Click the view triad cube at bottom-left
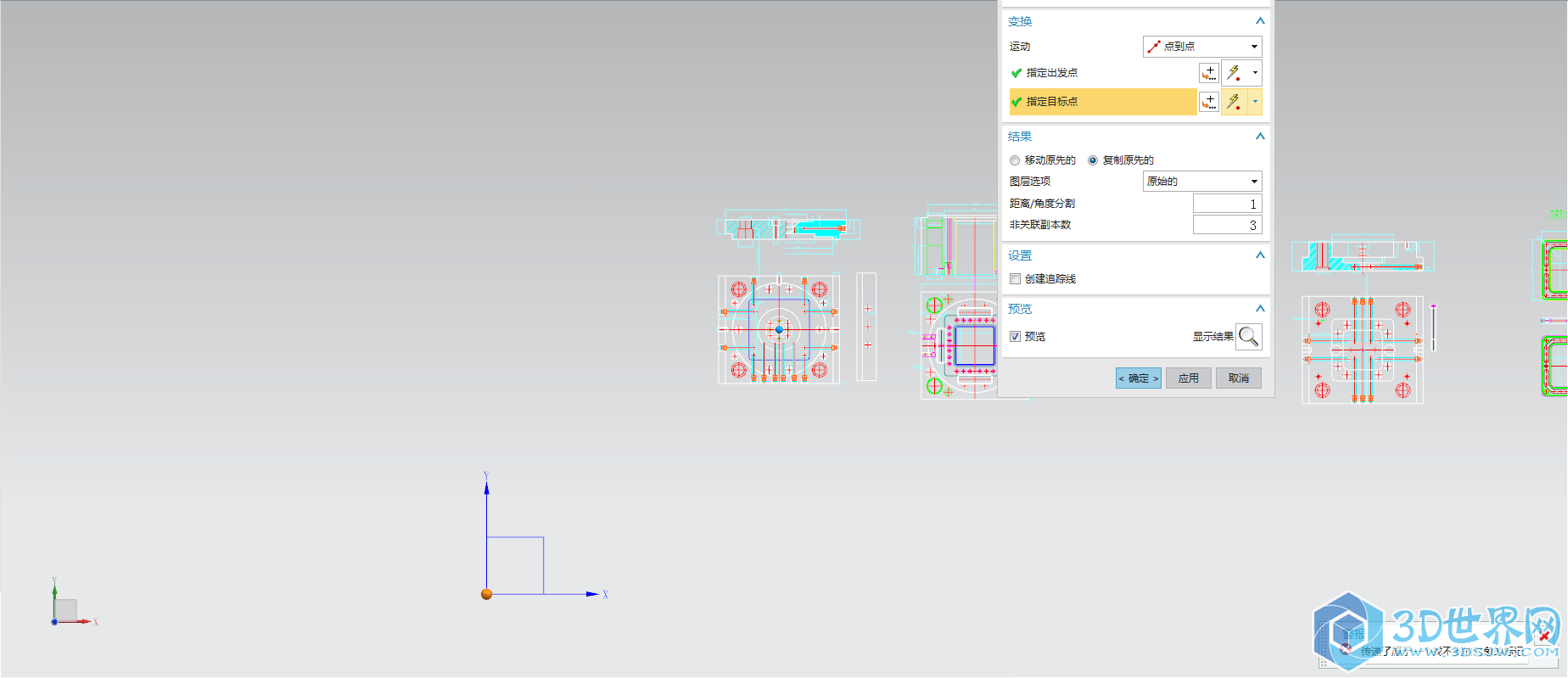 [x=65, y=609]
